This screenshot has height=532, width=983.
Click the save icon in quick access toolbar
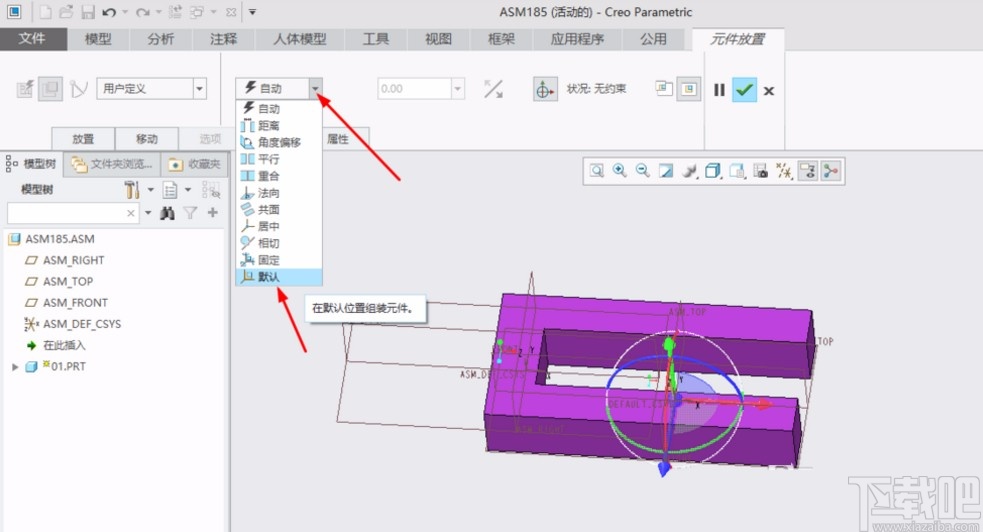[x=88, y=12]
